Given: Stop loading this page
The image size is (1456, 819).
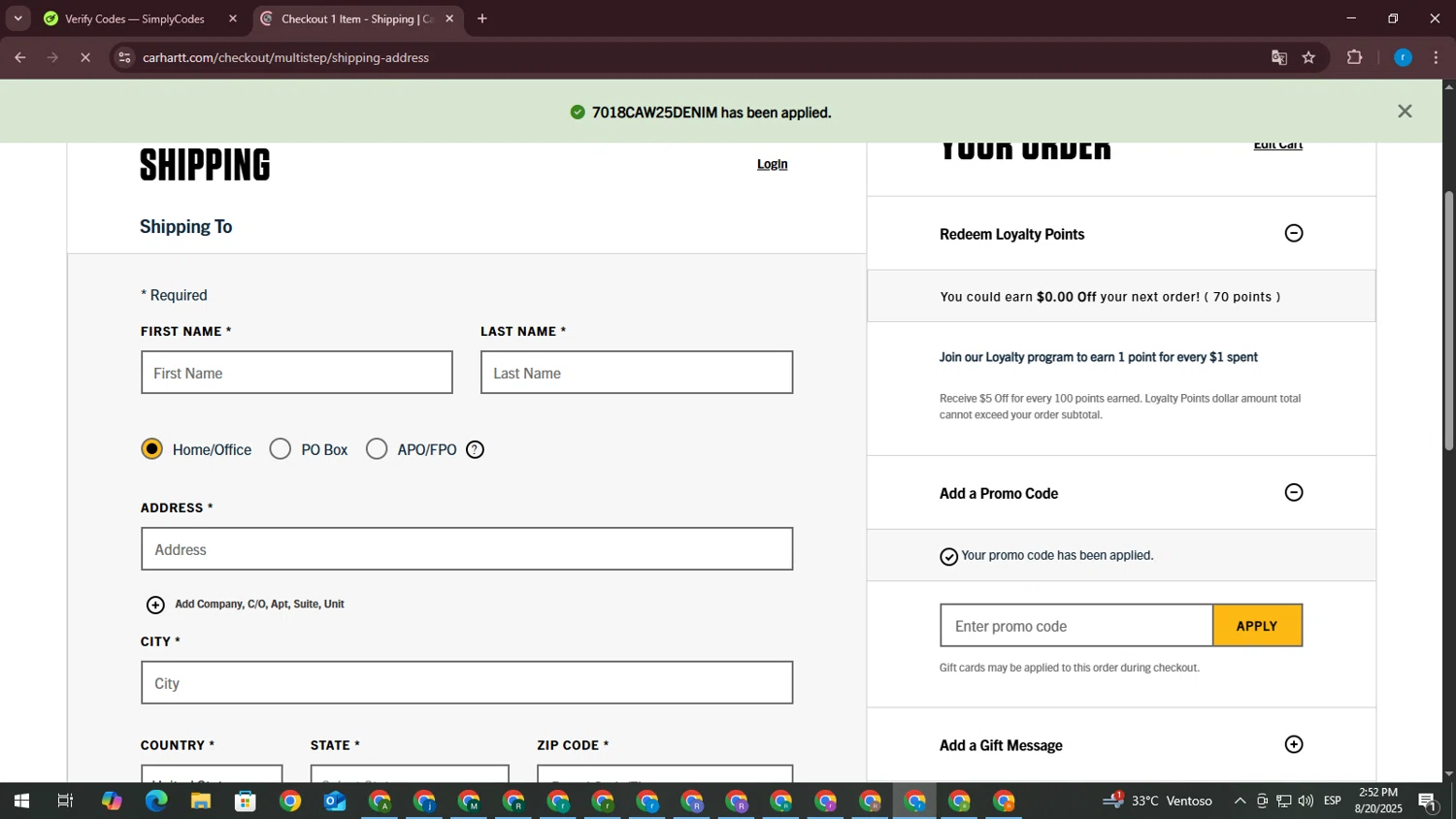Looking at the screenshot, I should 85,57.
